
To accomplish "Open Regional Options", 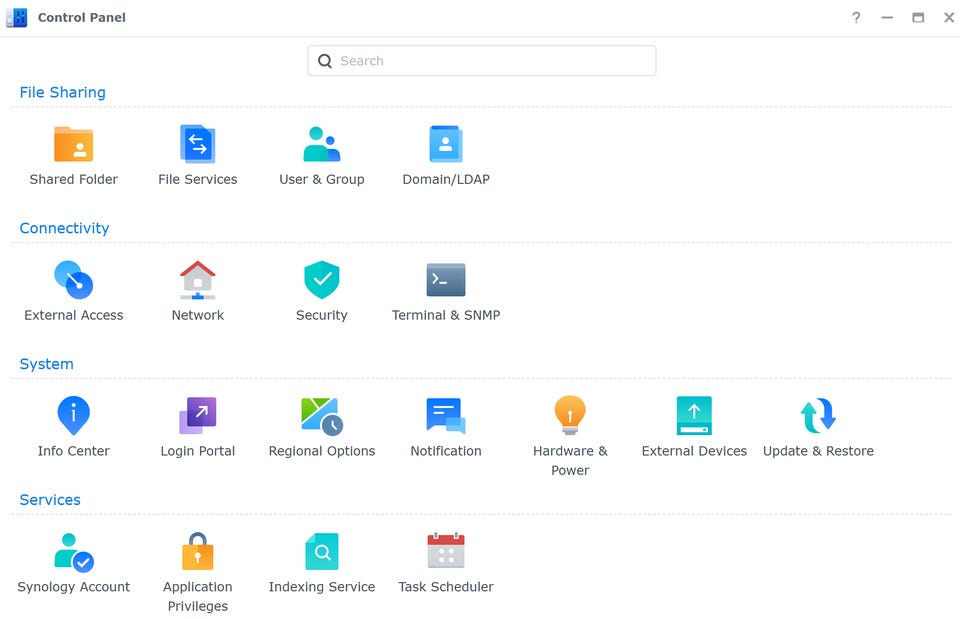I will click(x=321, y=427).
